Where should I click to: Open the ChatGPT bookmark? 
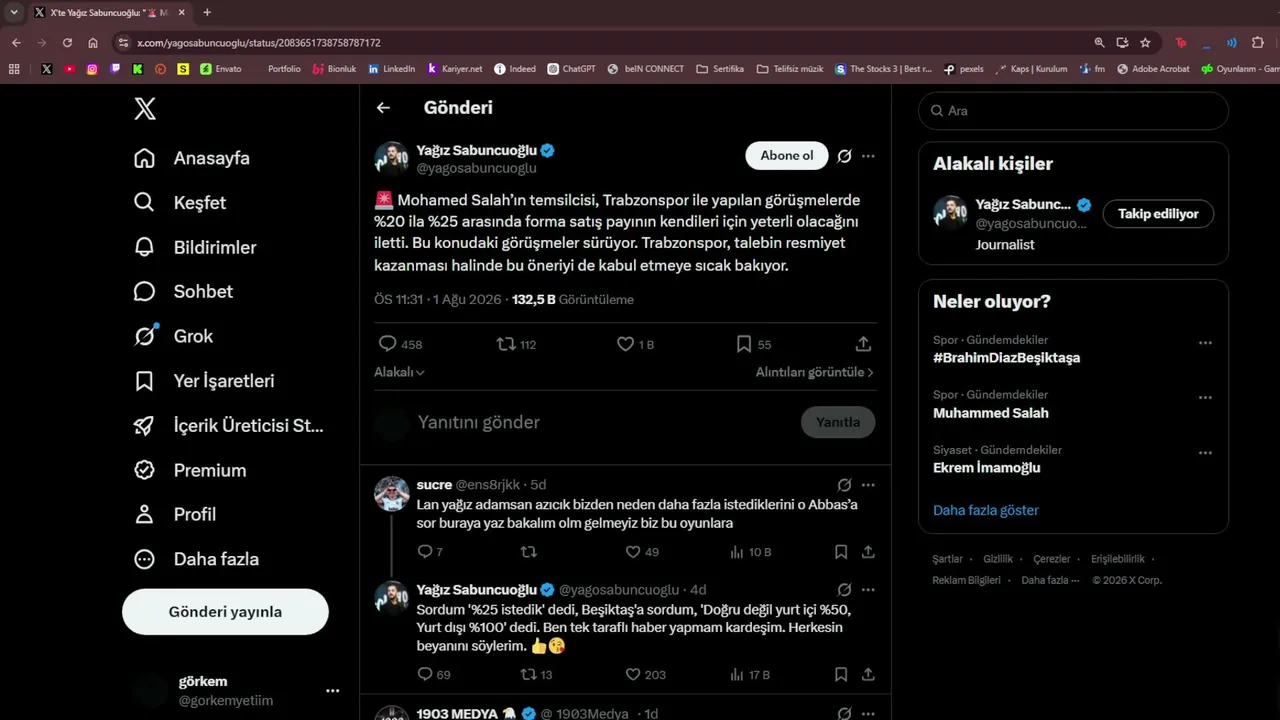571,69
